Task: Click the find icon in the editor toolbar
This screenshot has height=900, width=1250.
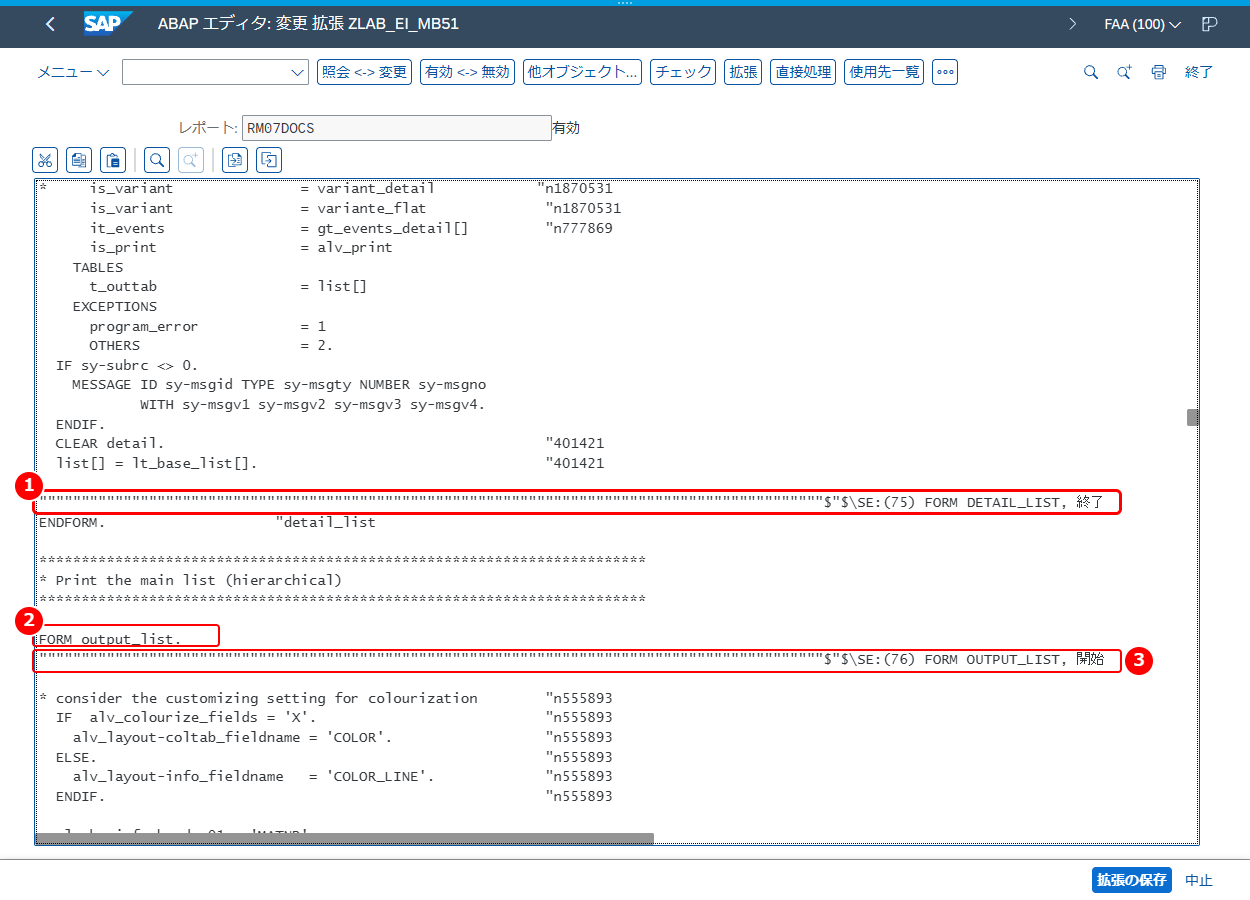Action: pyautogui.click(x=157, y=159)
